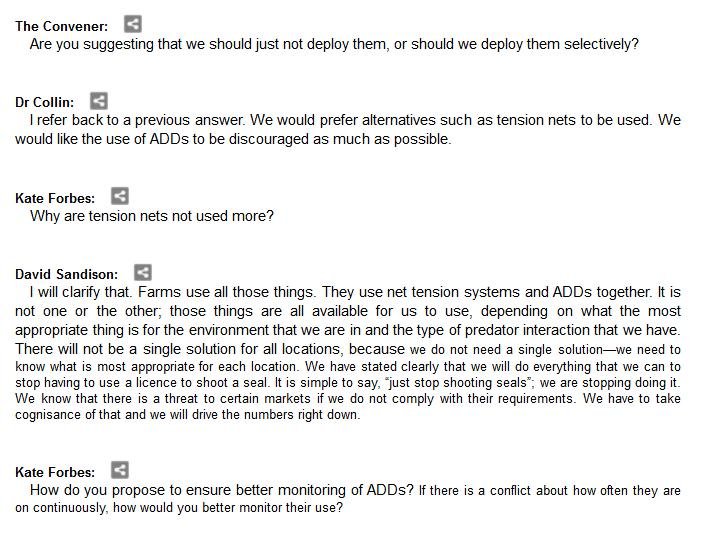
Task: Select the Dr Collin speaker name
Action: click(45, 102)
